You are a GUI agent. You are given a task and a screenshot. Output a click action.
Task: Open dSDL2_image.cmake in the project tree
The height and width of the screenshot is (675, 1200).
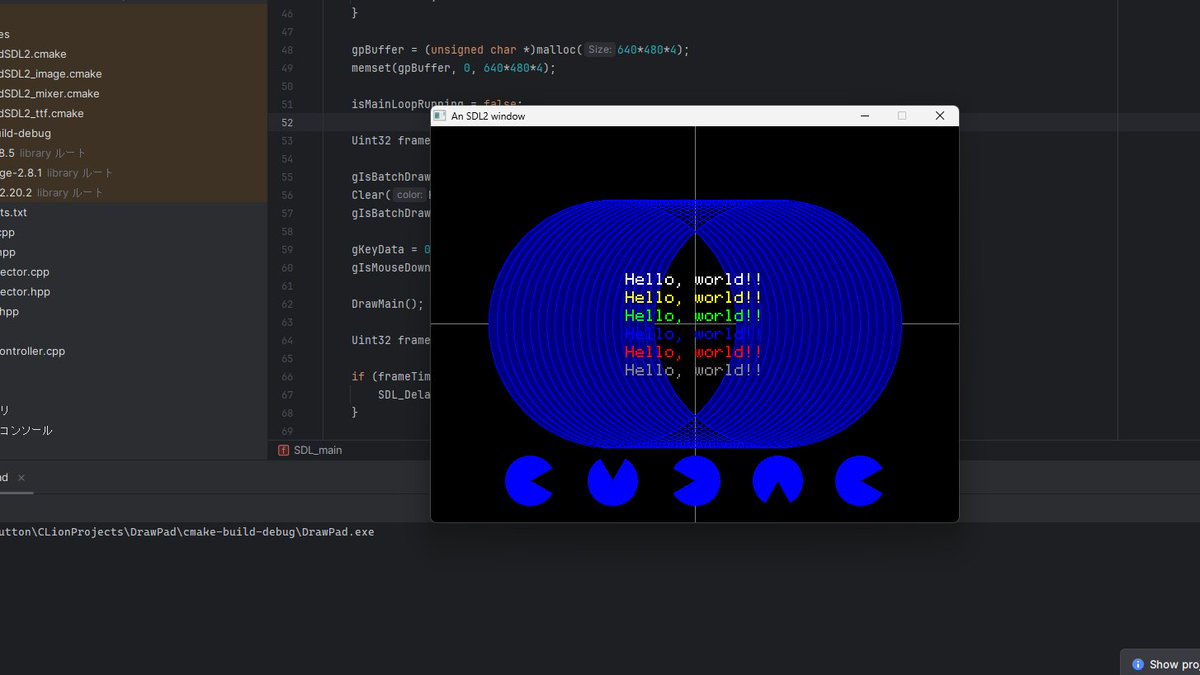click(51, 74)
